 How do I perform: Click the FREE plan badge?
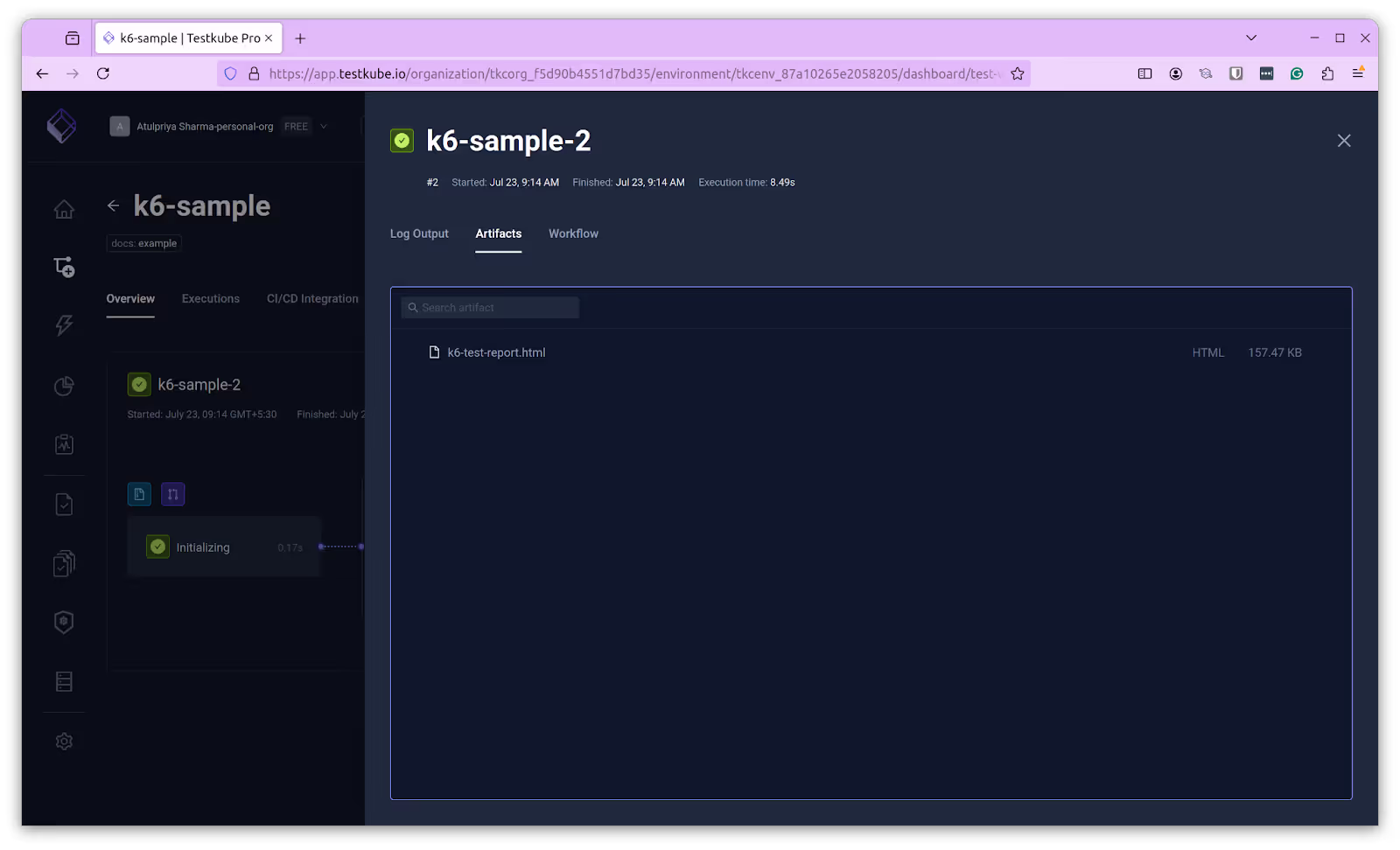click(x=296, y=127)
